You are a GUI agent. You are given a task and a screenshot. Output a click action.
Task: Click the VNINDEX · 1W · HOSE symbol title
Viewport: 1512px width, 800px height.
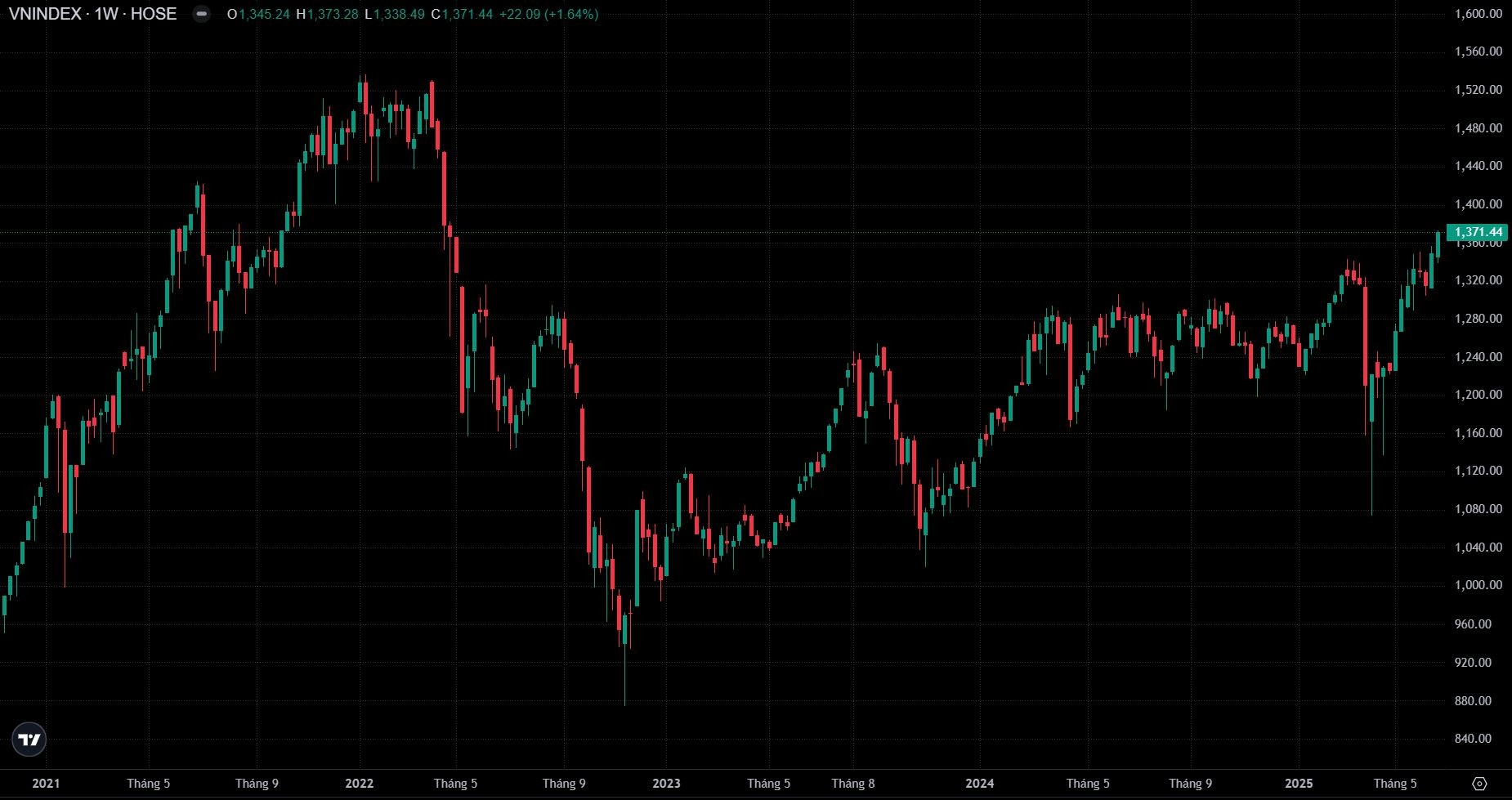[x=92, y=14]
